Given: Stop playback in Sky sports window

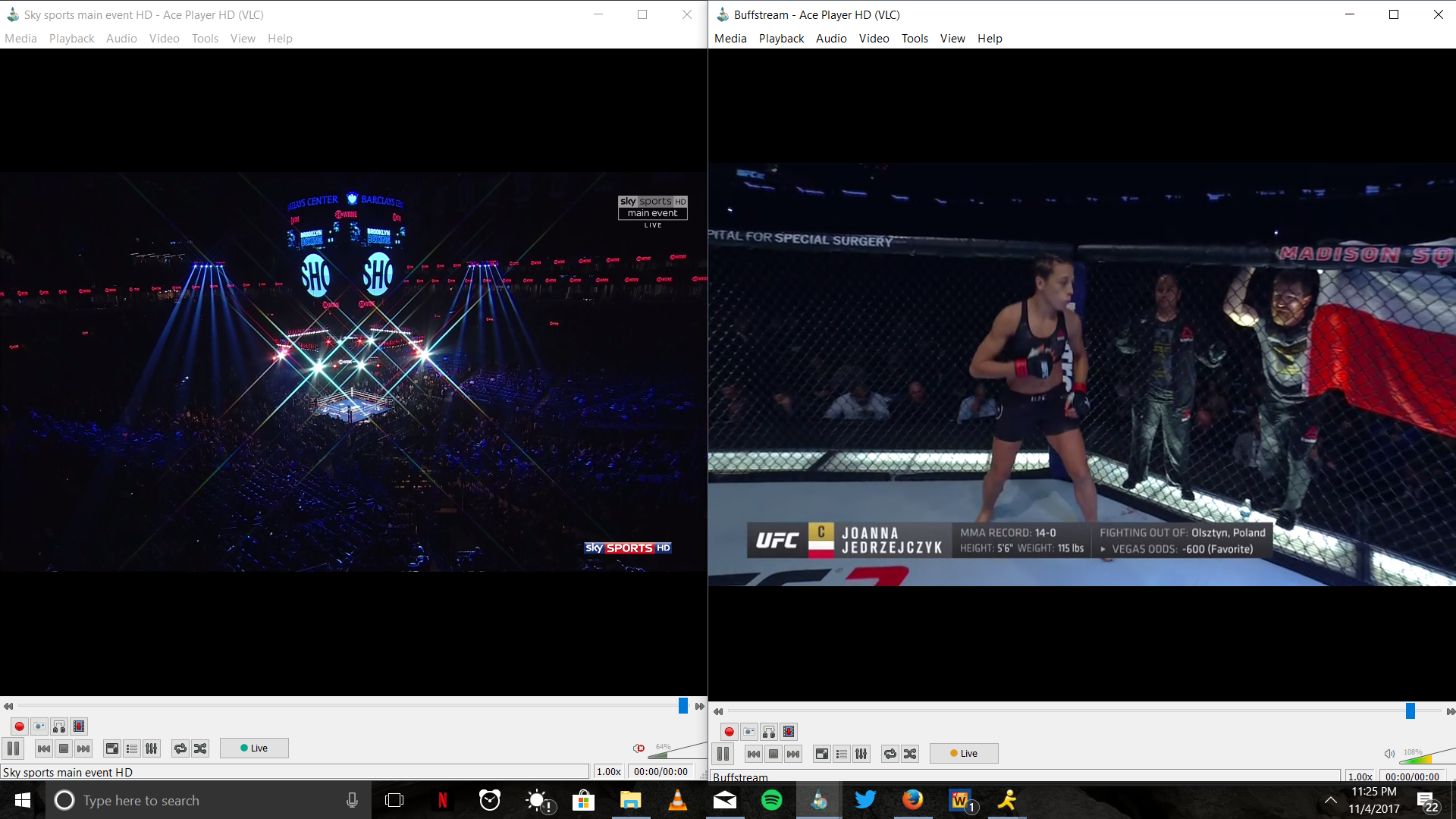Looking at the screenshot, I should tap(64, 748).
